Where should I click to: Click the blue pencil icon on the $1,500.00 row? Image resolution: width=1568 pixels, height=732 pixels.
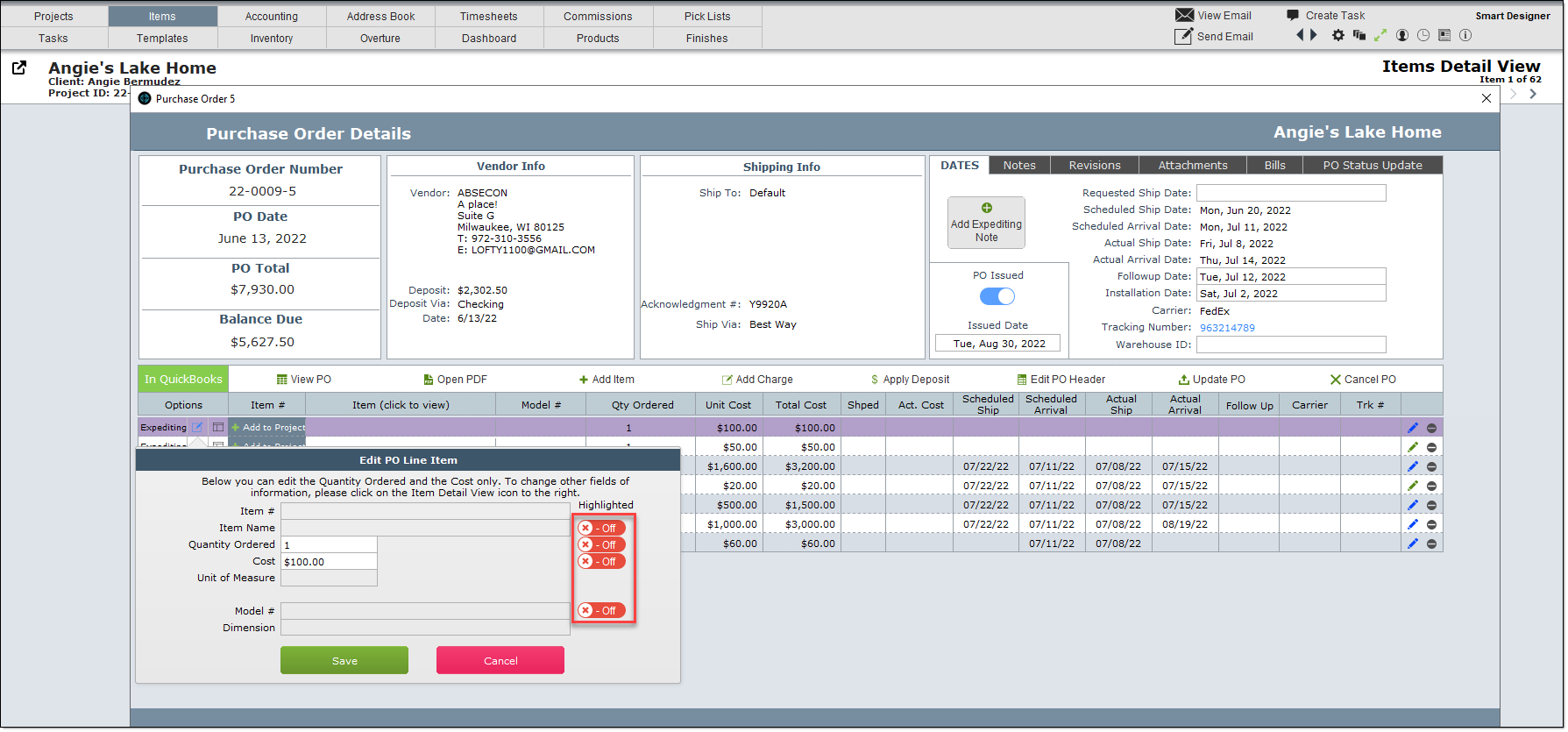coord(1413,505)
